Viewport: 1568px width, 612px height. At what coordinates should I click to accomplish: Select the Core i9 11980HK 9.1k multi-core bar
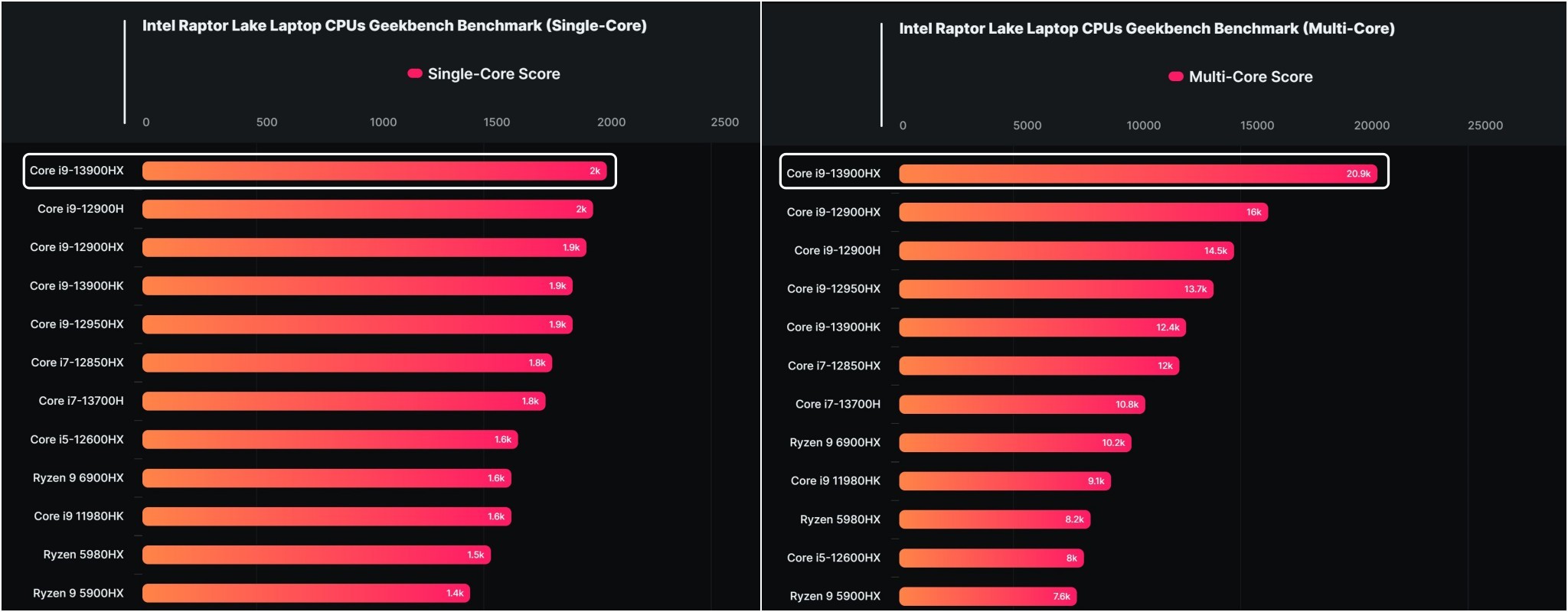1004,481
